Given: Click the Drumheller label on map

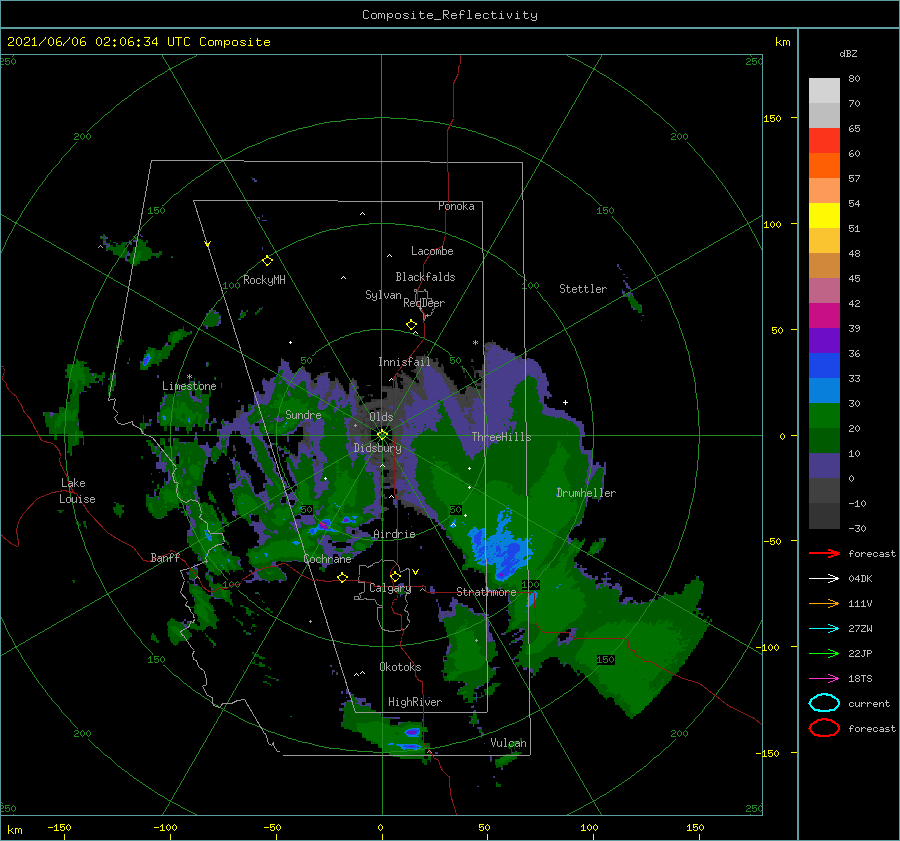Looking at the screenshot, I should tap(586, 493).
